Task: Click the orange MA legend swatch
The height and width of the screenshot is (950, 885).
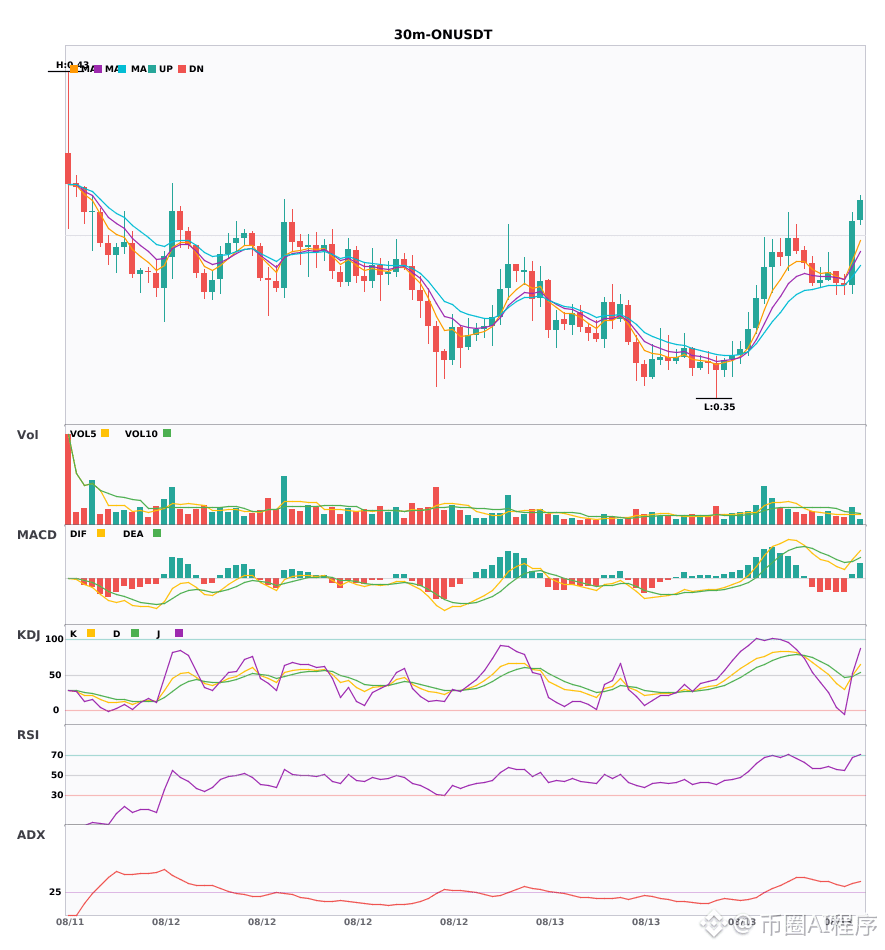Action: [x=74, y=69]
